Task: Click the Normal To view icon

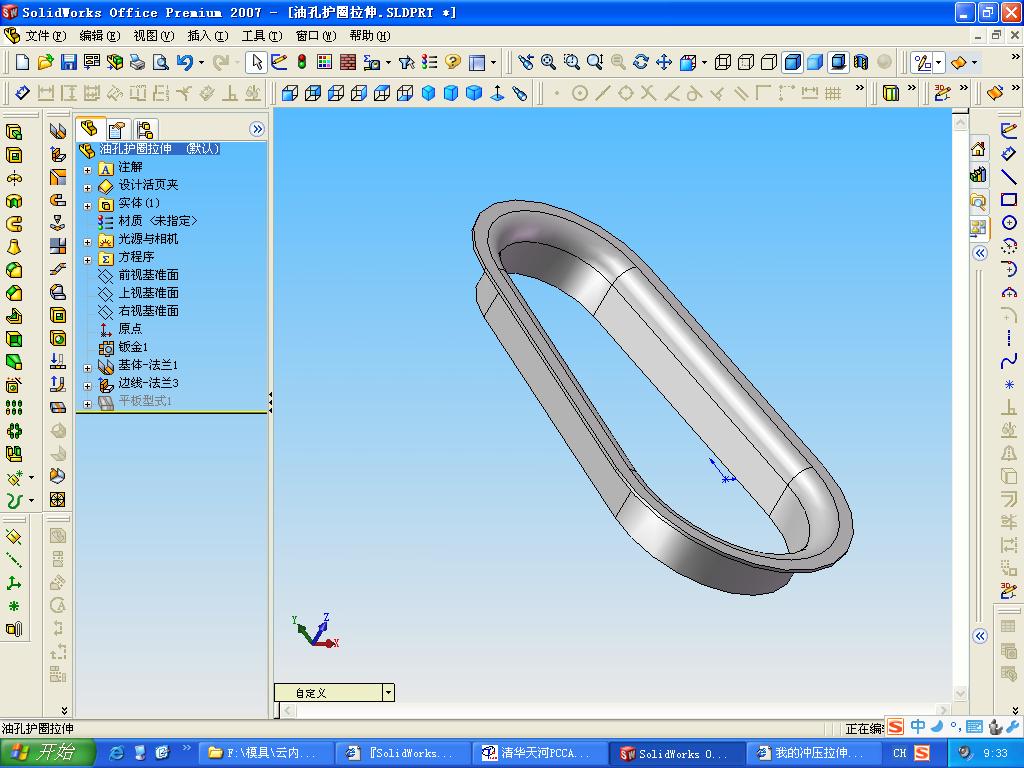Action: pos(497,93)
